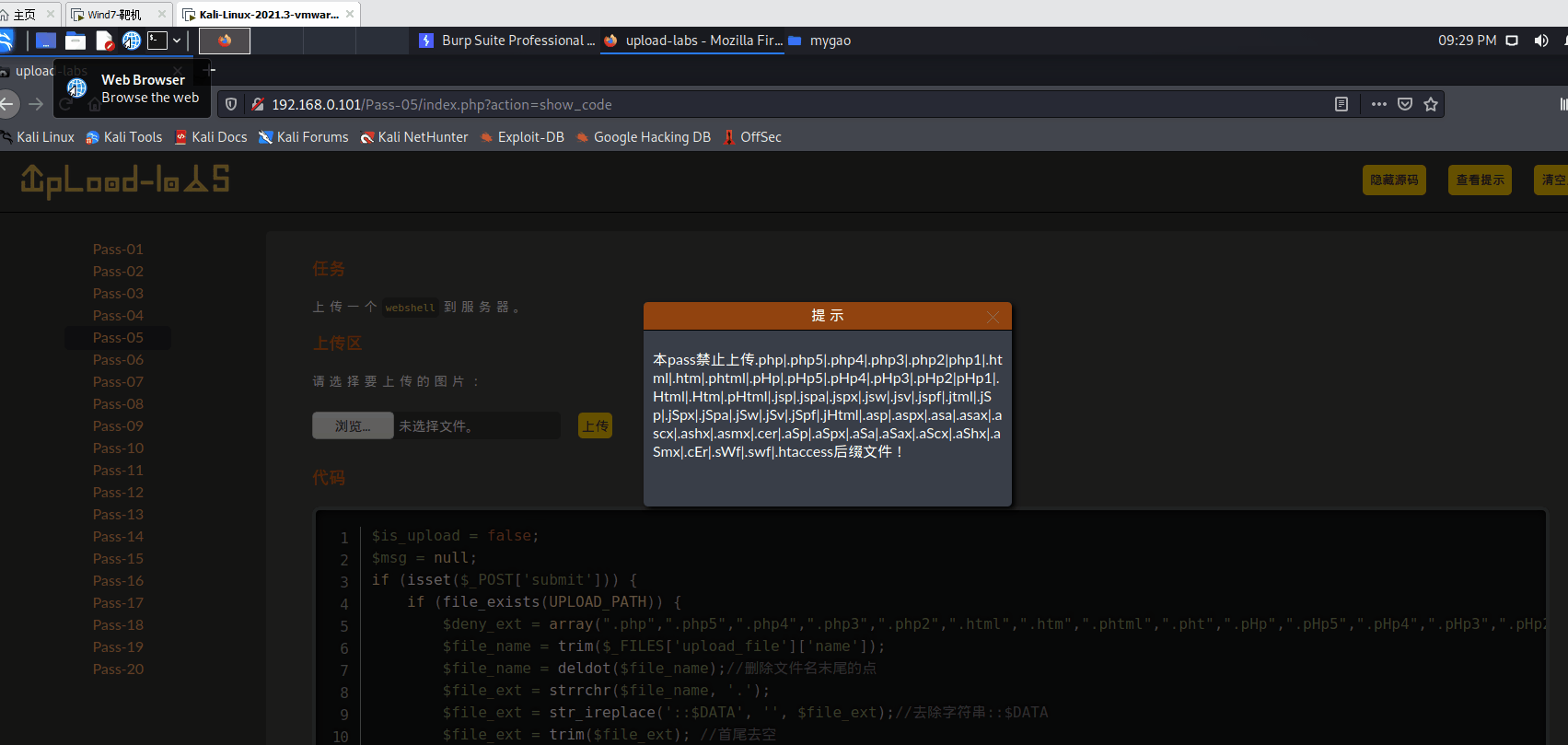Click the display panel icon beside clock
Screen dimensions: 1568x745
click(x=1512, y=41)
